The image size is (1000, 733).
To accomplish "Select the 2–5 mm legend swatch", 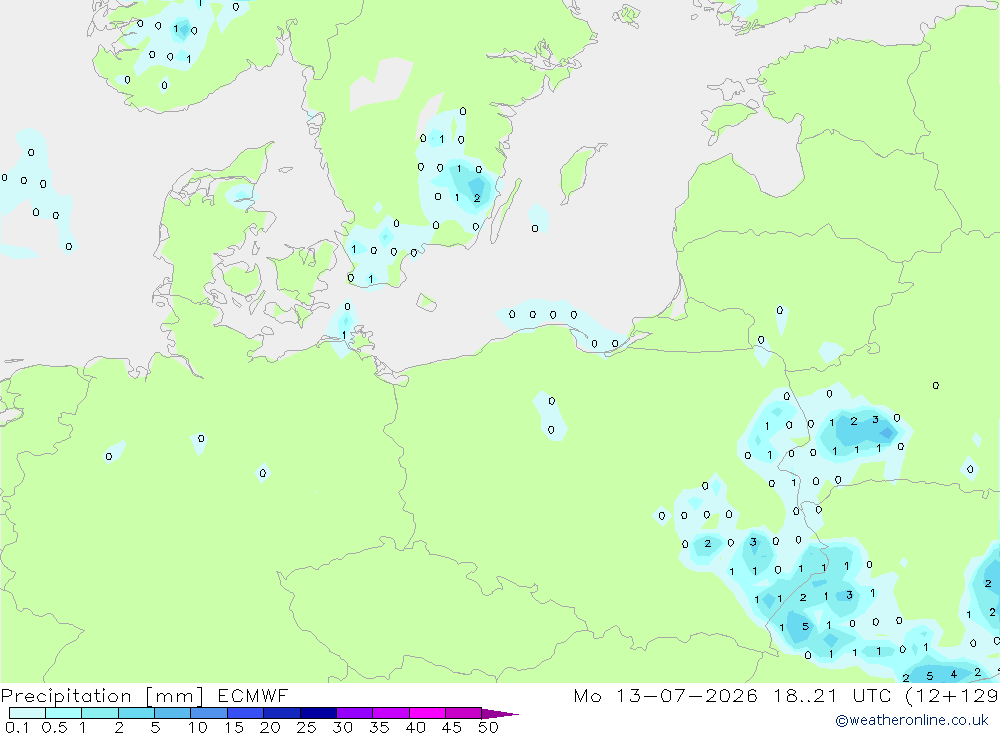I will [x=136, y=713].
